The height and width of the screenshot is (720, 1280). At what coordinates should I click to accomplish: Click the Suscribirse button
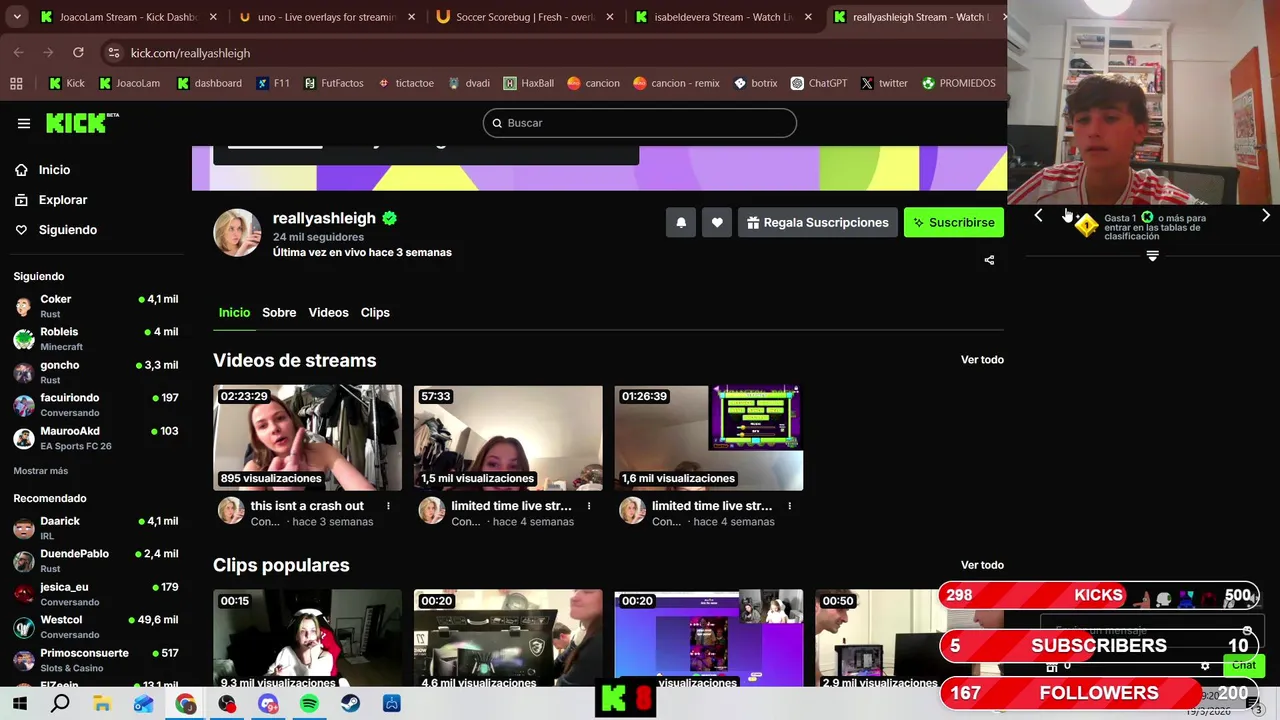coord(954,222)
